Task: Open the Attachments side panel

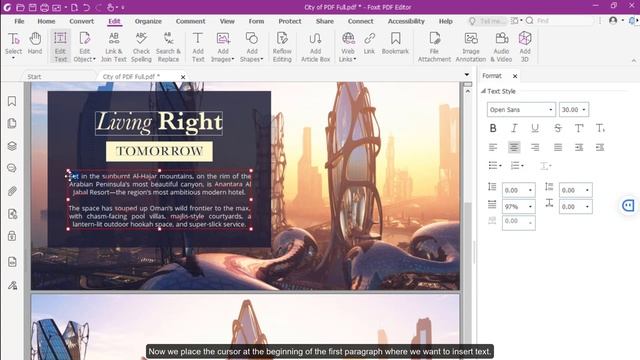Action: tap(12, 191)
